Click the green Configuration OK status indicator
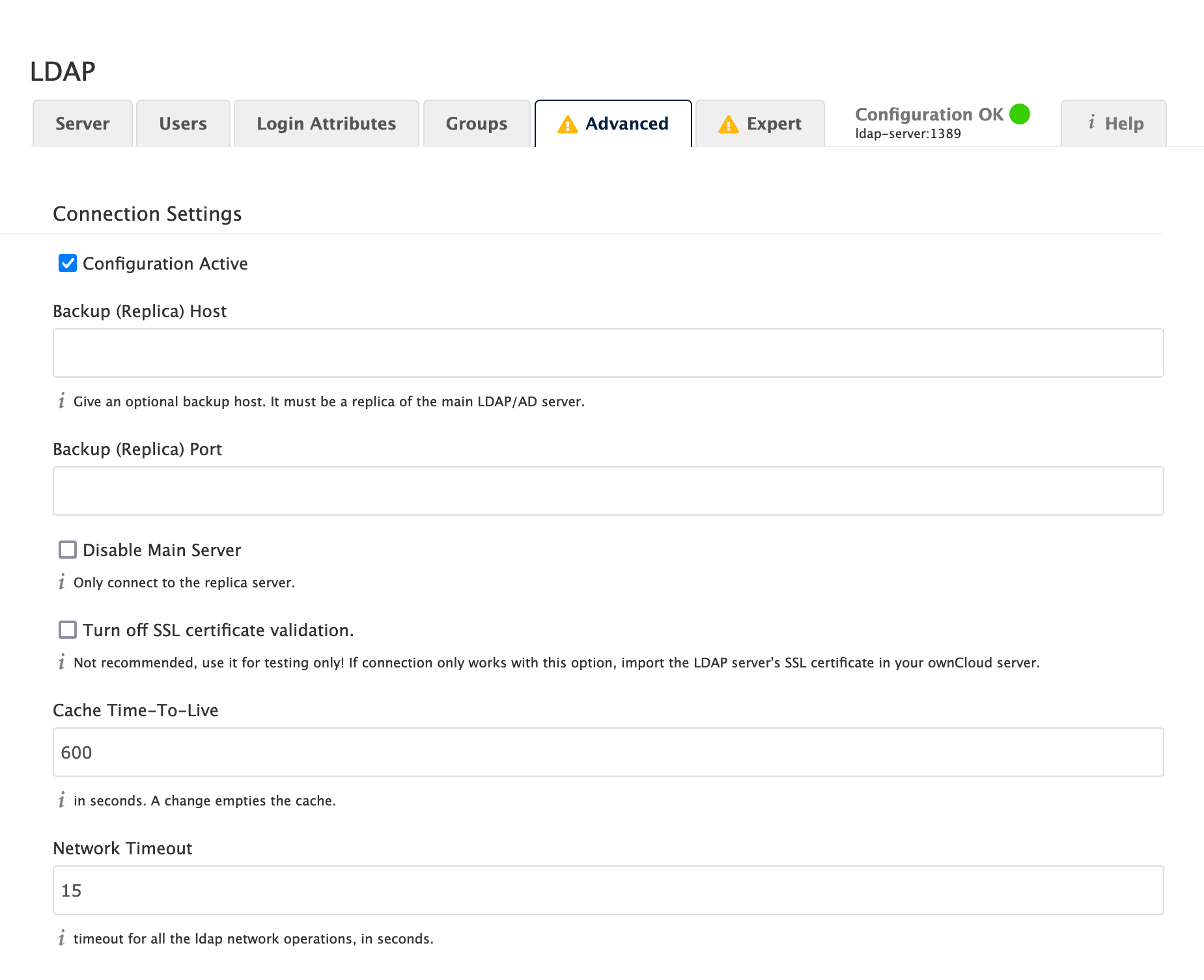1204x980 pixels. tap(1020, 115)
